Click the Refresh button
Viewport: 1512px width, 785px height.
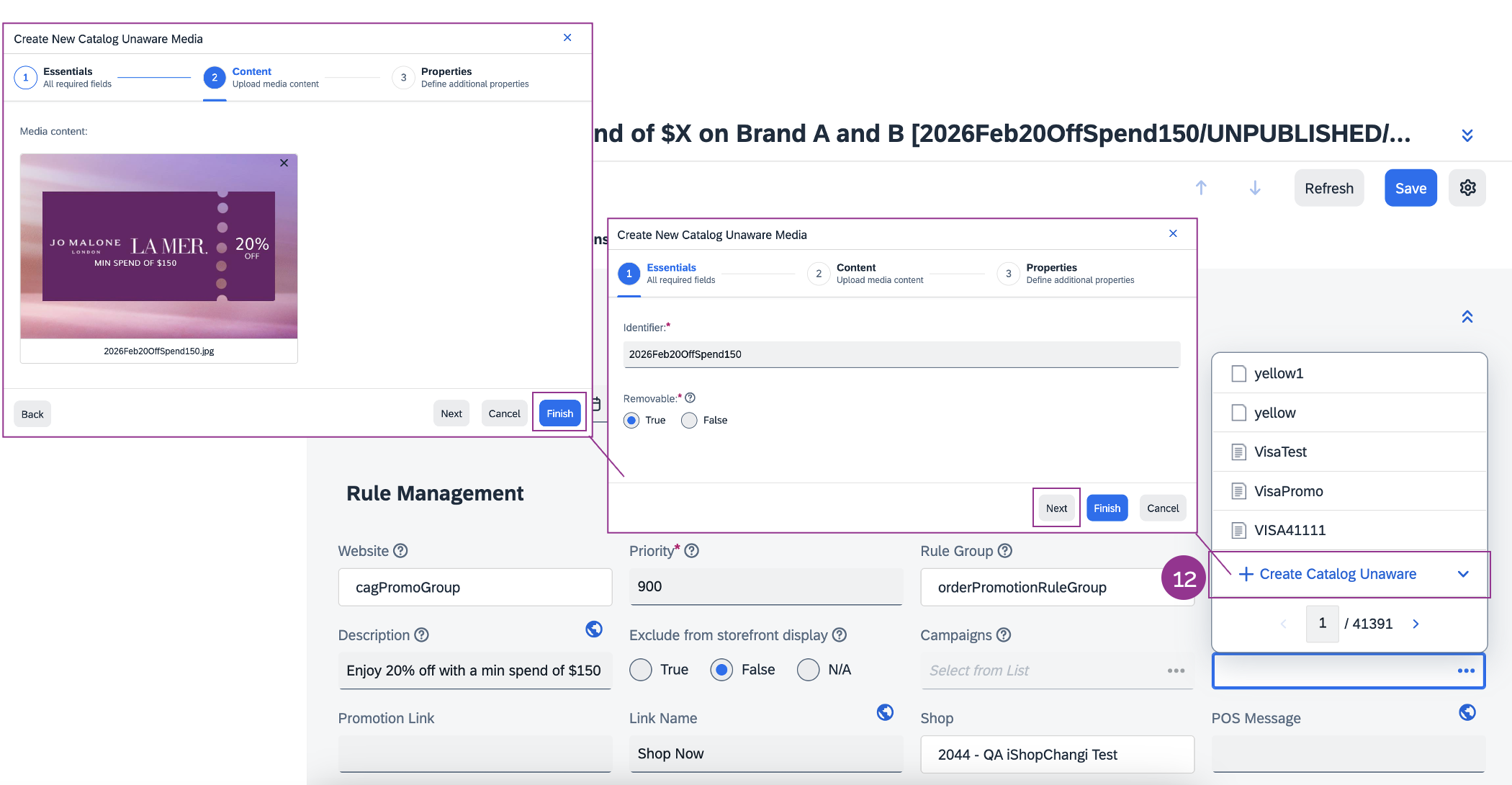[1328, 188]
